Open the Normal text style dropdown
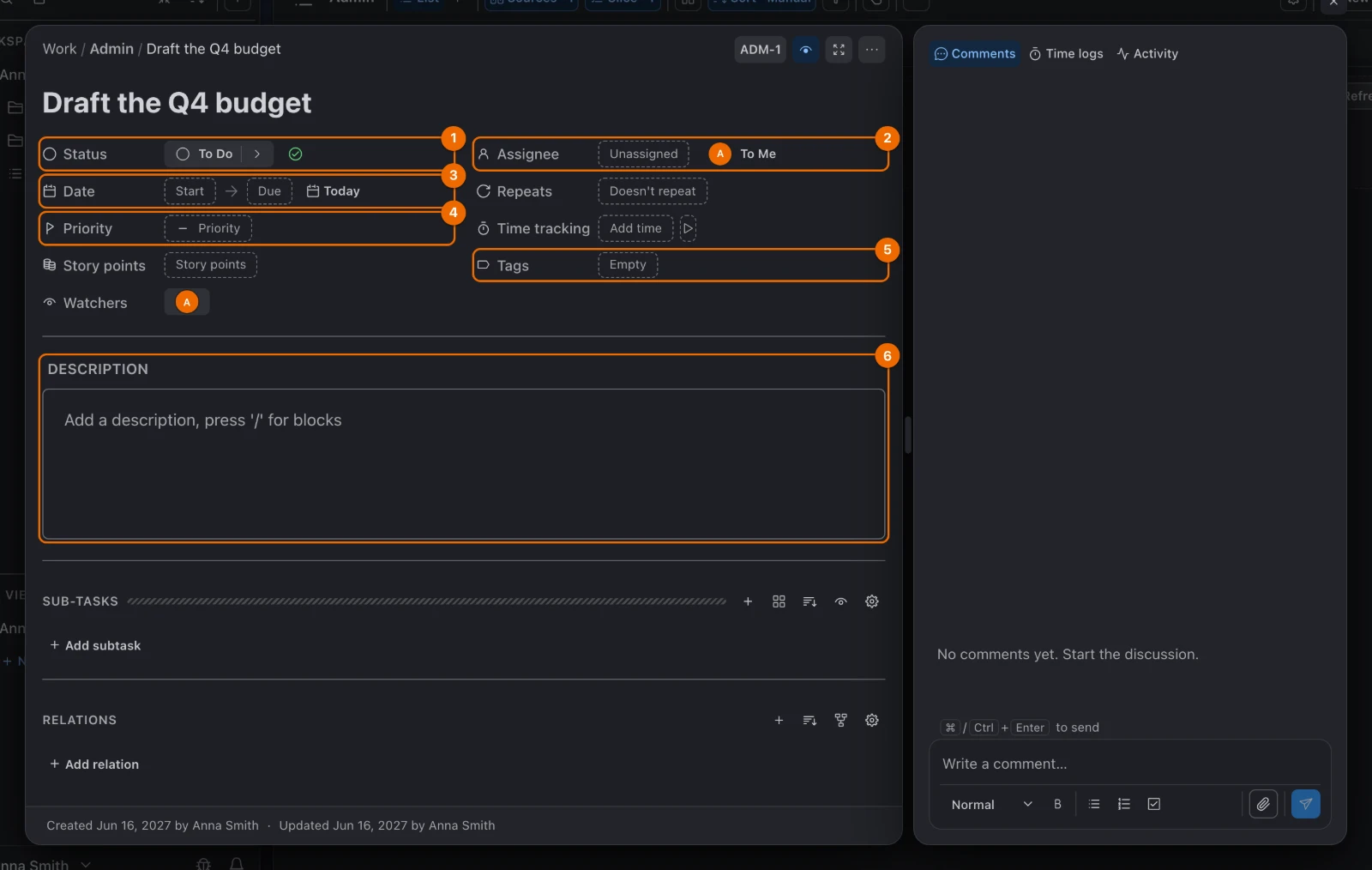The width and height of the screenshot is (1372, 870). click(x=991, y=805)
